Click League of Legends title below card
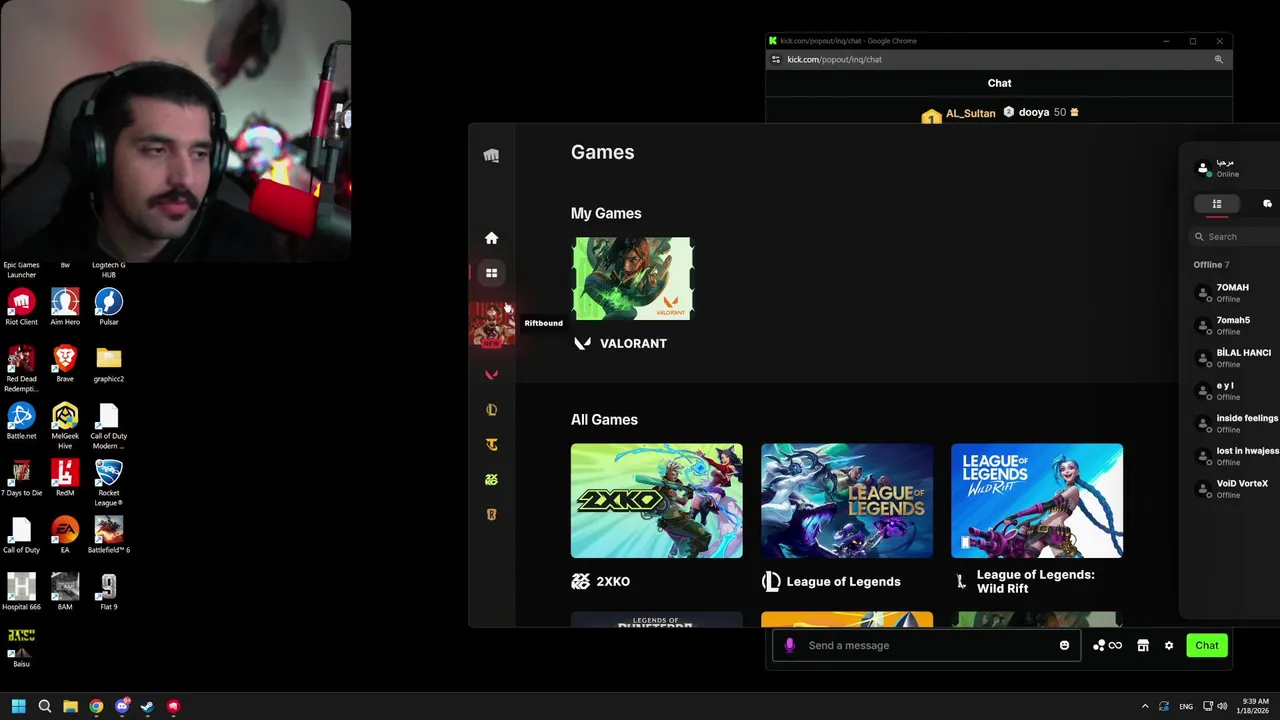Screen dimensions: 1280x720 tap(843, 581)
